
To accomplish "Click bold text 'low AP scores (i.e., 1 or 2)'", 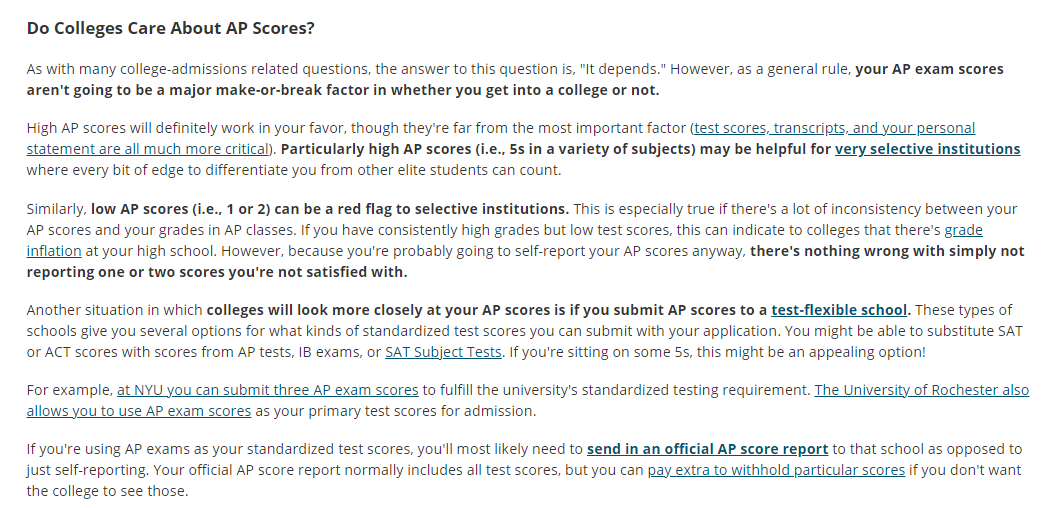I will point(181,209).
